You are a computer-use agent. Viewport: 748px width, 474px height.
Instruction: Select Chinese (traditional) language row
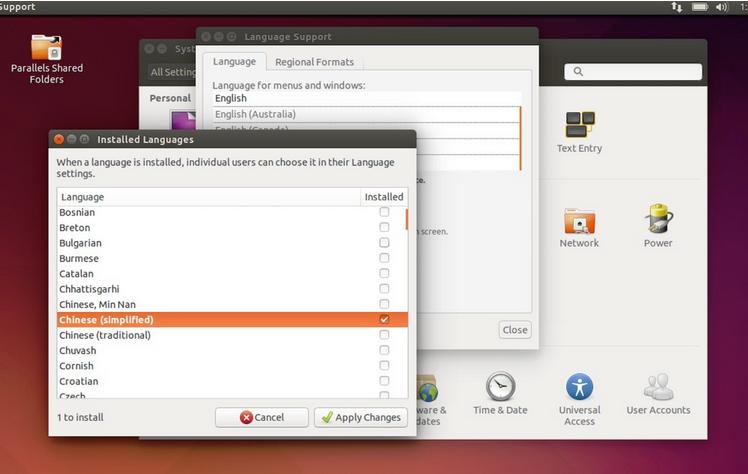point(232,335)
